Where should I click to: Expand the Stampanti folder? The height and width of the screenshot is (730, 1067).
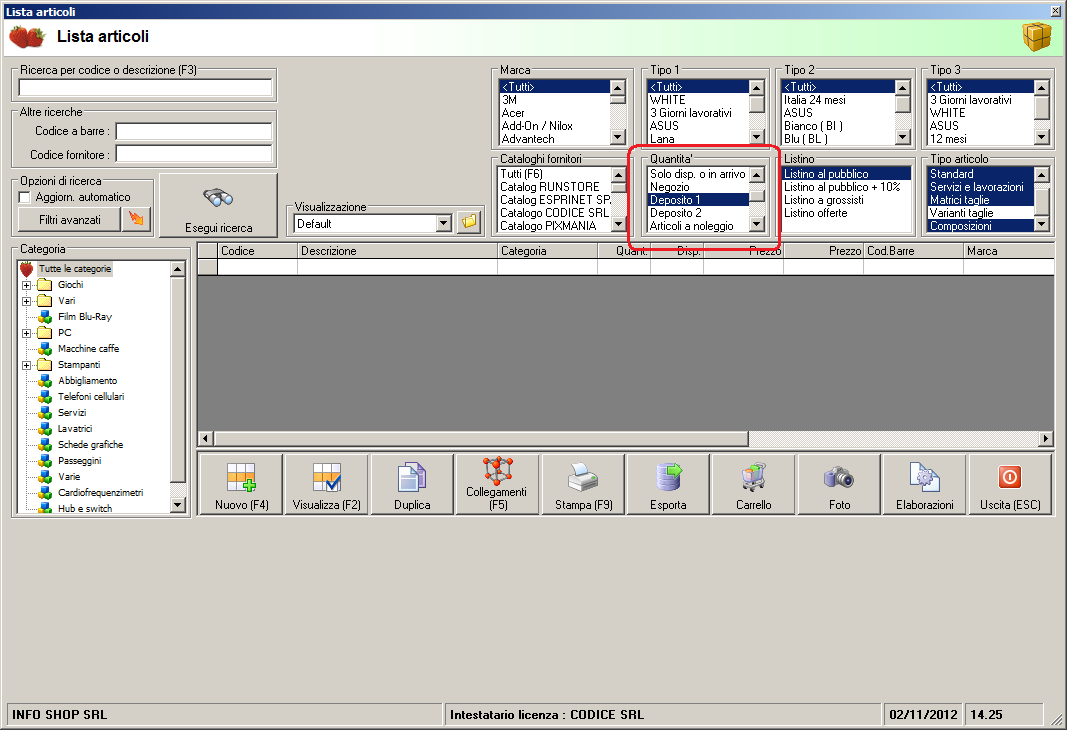coord(27,365)
